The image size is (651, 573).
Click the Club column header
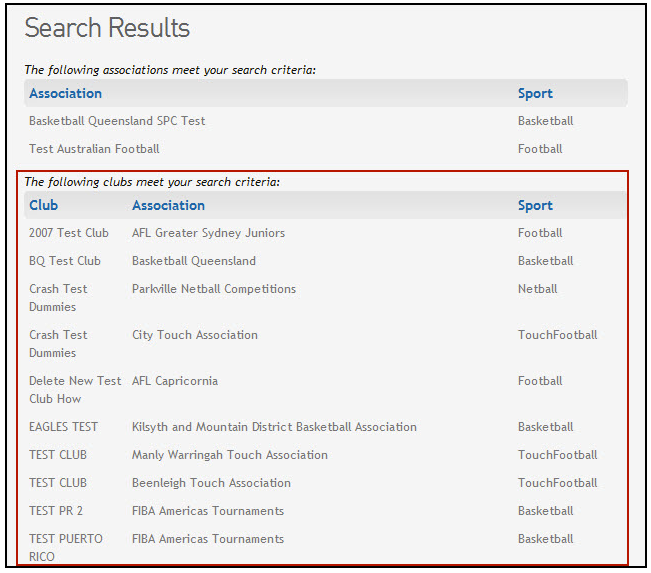tap(43, 205)
